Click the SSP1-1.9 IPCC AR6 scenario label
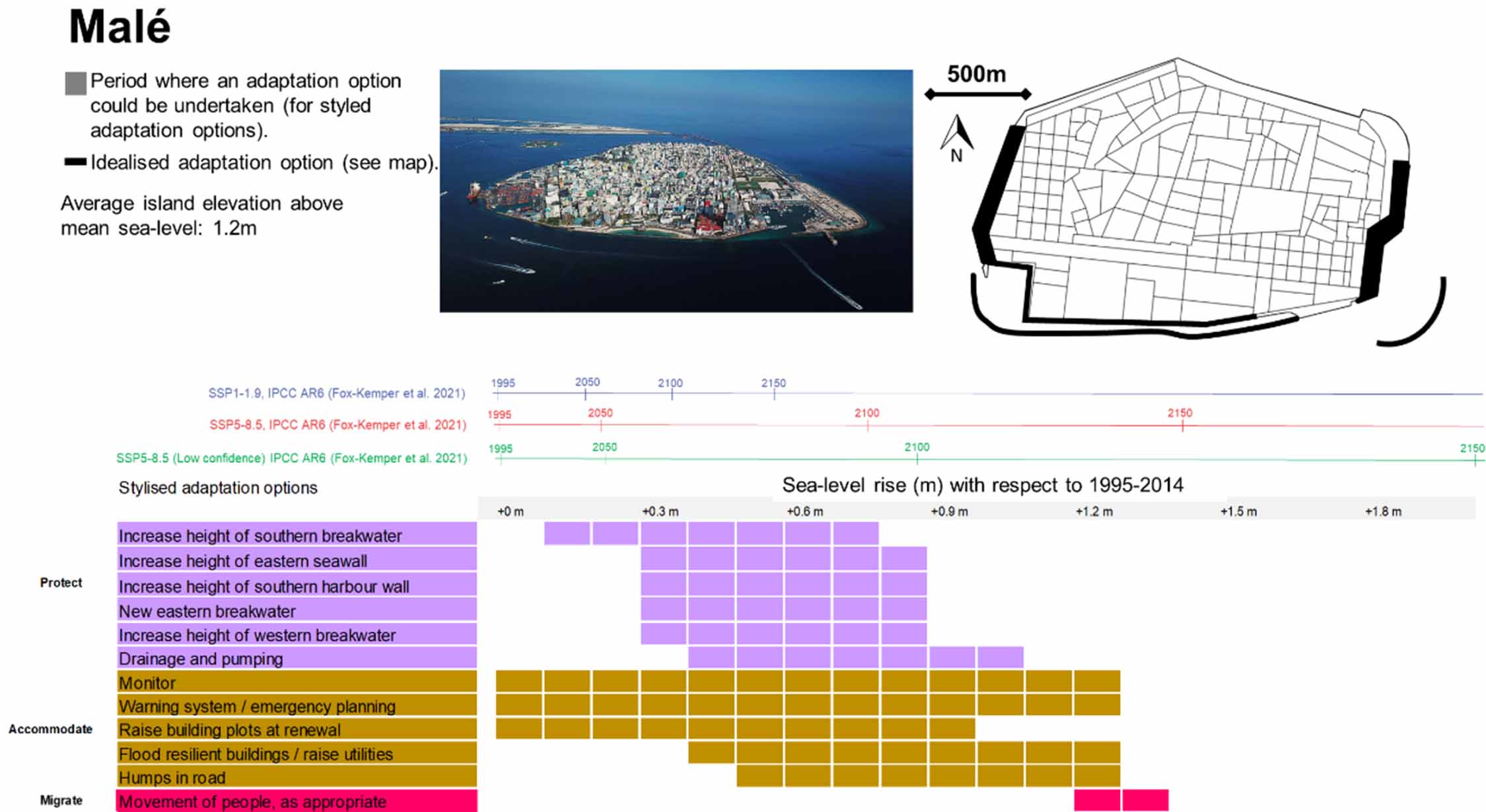Image resolution: width=1486 pixels, height=812 pixels. (x=337, y=393)
